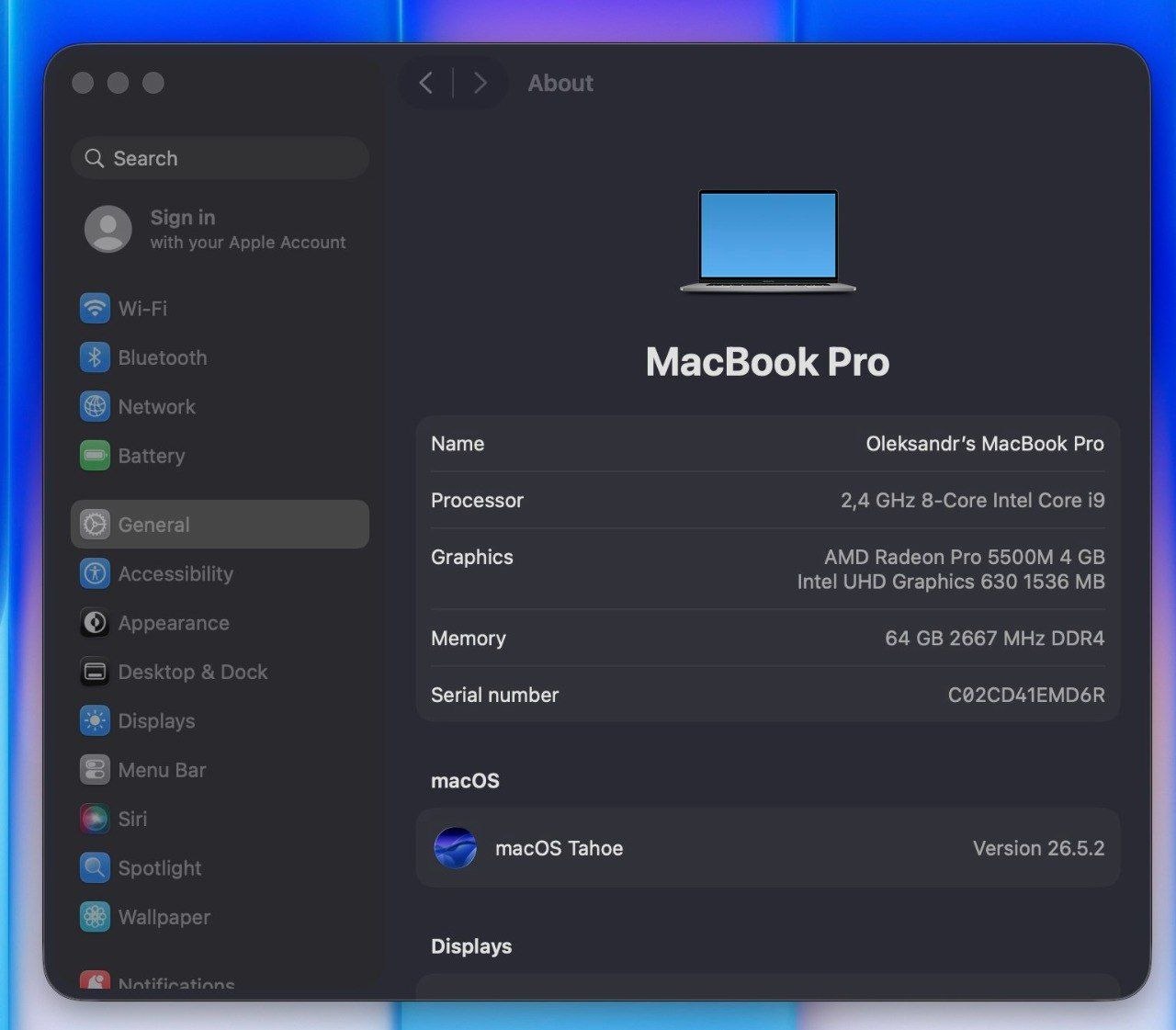
Task: Click the Graphics row label
Action: (x=472, y=557)
